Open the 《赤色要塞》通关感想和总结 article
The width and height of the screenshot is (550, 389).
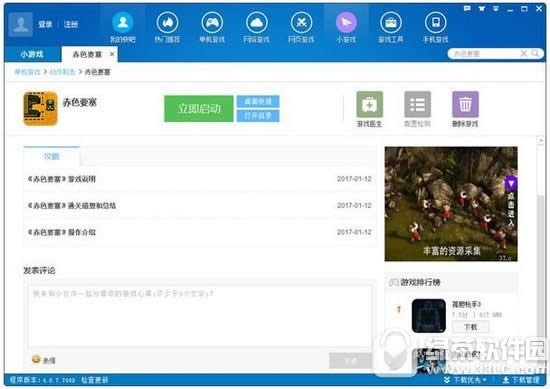72,206
